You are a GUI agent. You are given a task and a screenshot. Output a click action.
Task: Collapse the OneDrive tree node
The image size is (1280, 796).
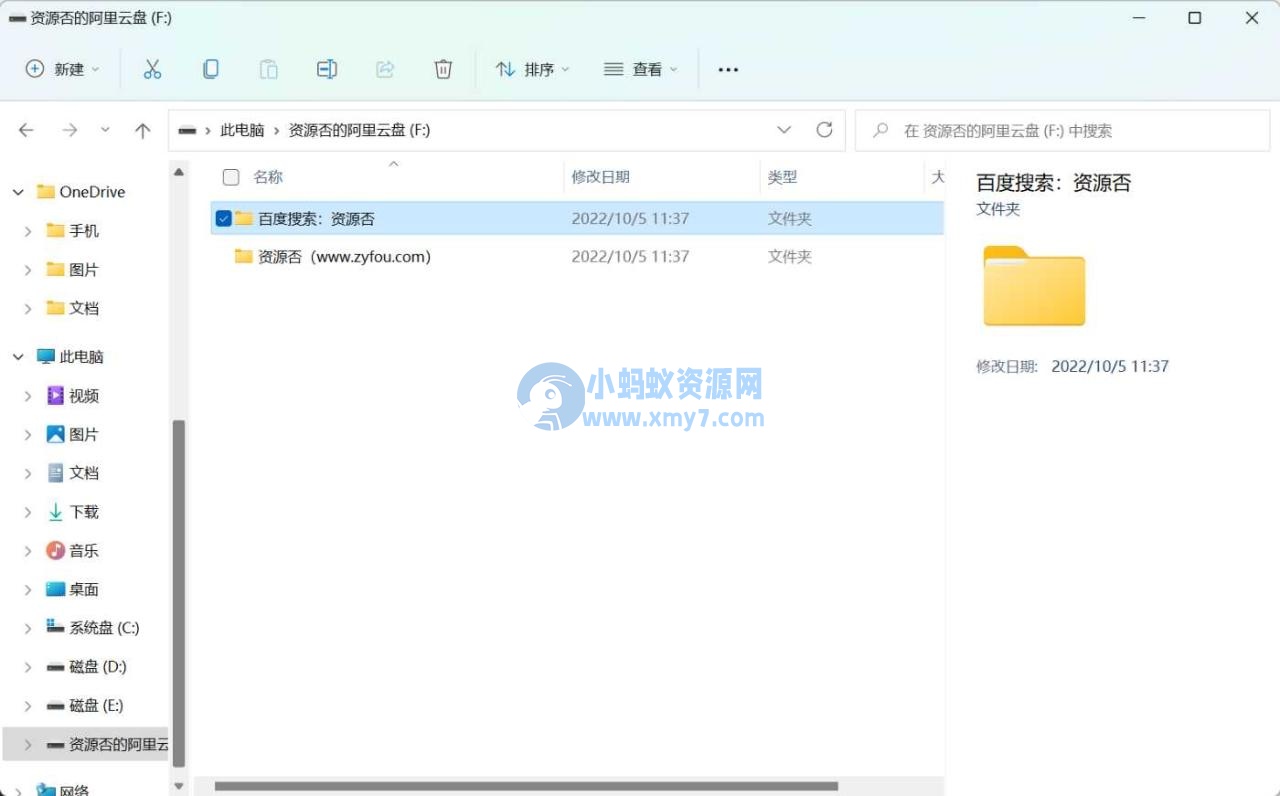(x=18, y=192)
